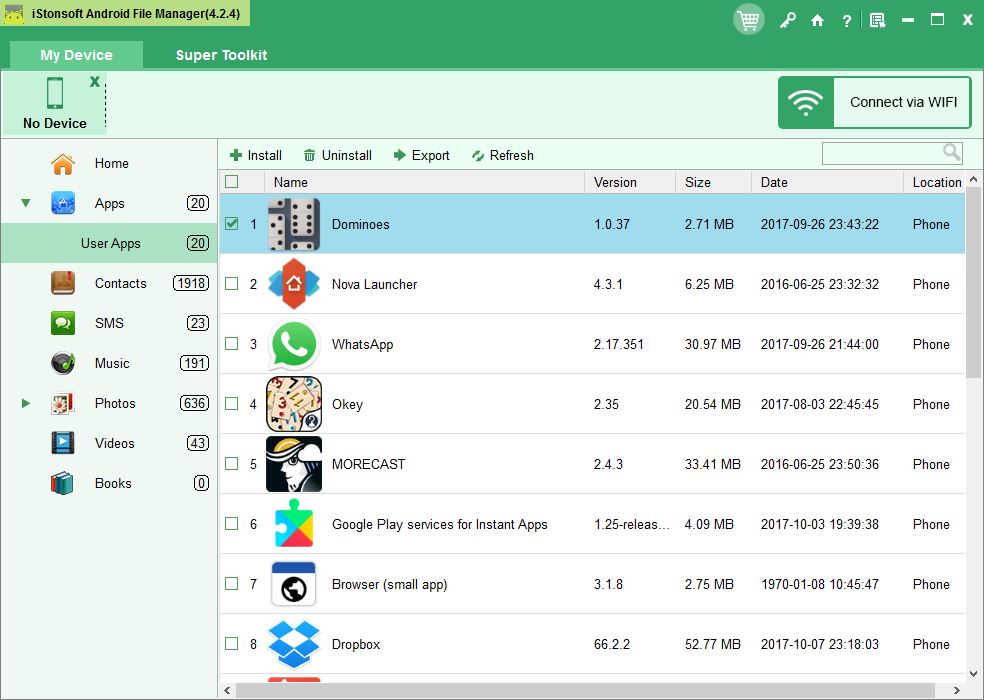984x700 pixels.
Task: Click the key registration icon in the header
Action: [788, 19]
